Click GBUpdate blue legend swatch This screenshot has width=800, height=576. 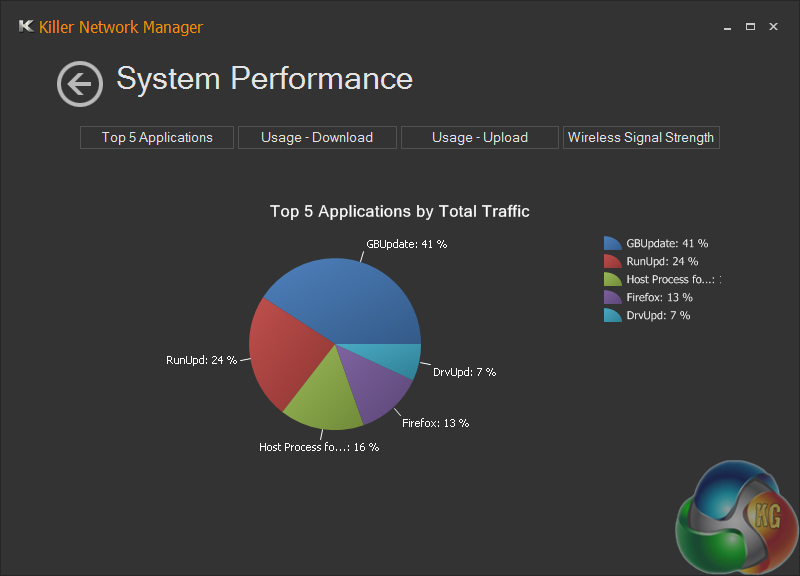(612, 243)
